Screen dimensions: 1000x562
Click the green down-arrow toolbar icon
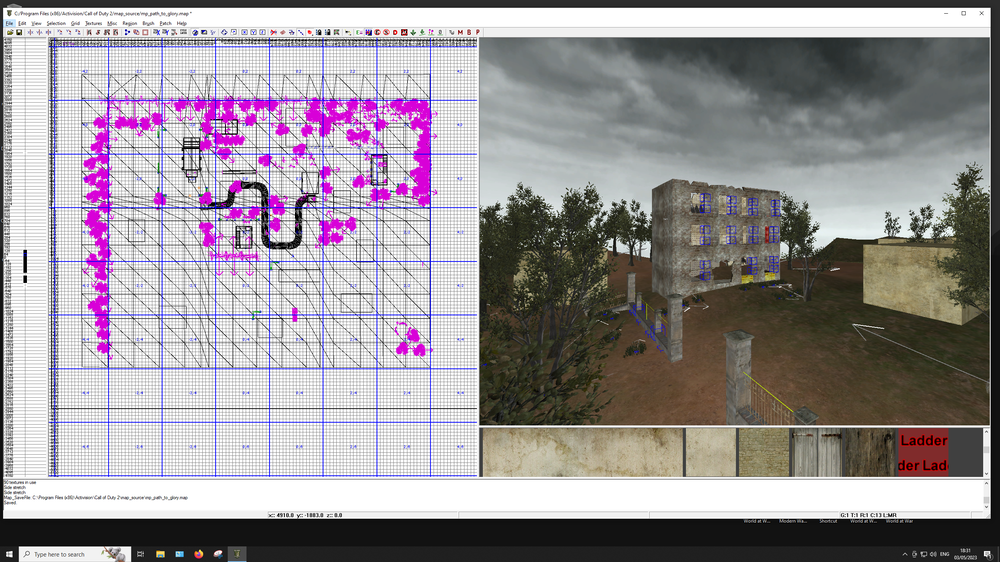pos(413,32)
